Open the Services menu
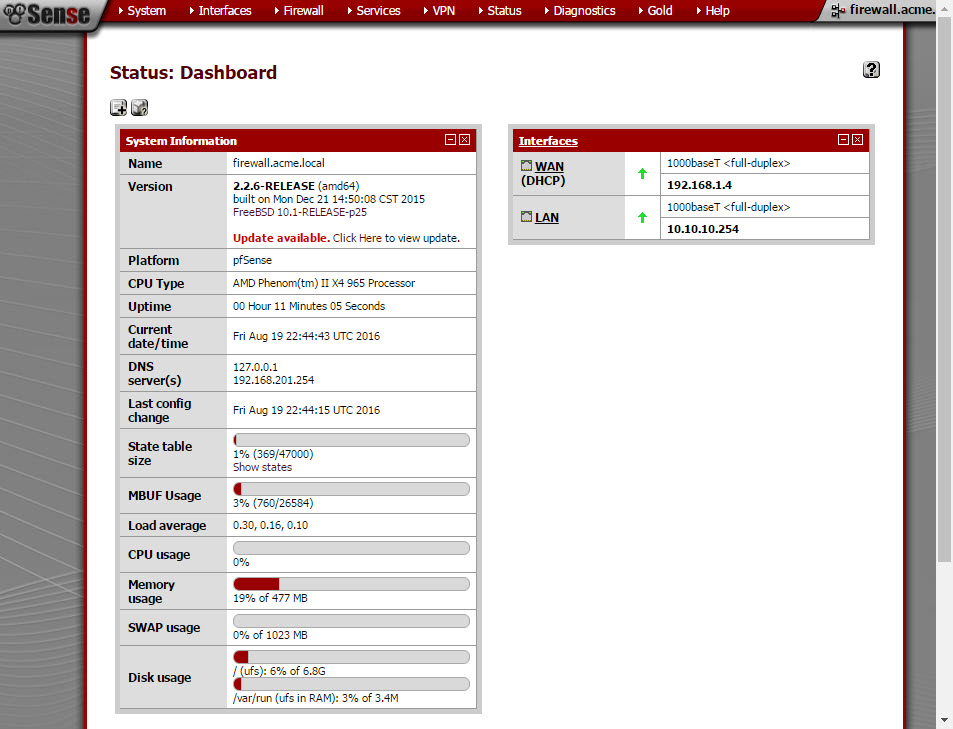This screenshot has height=729, width=953. coord(374,10)
